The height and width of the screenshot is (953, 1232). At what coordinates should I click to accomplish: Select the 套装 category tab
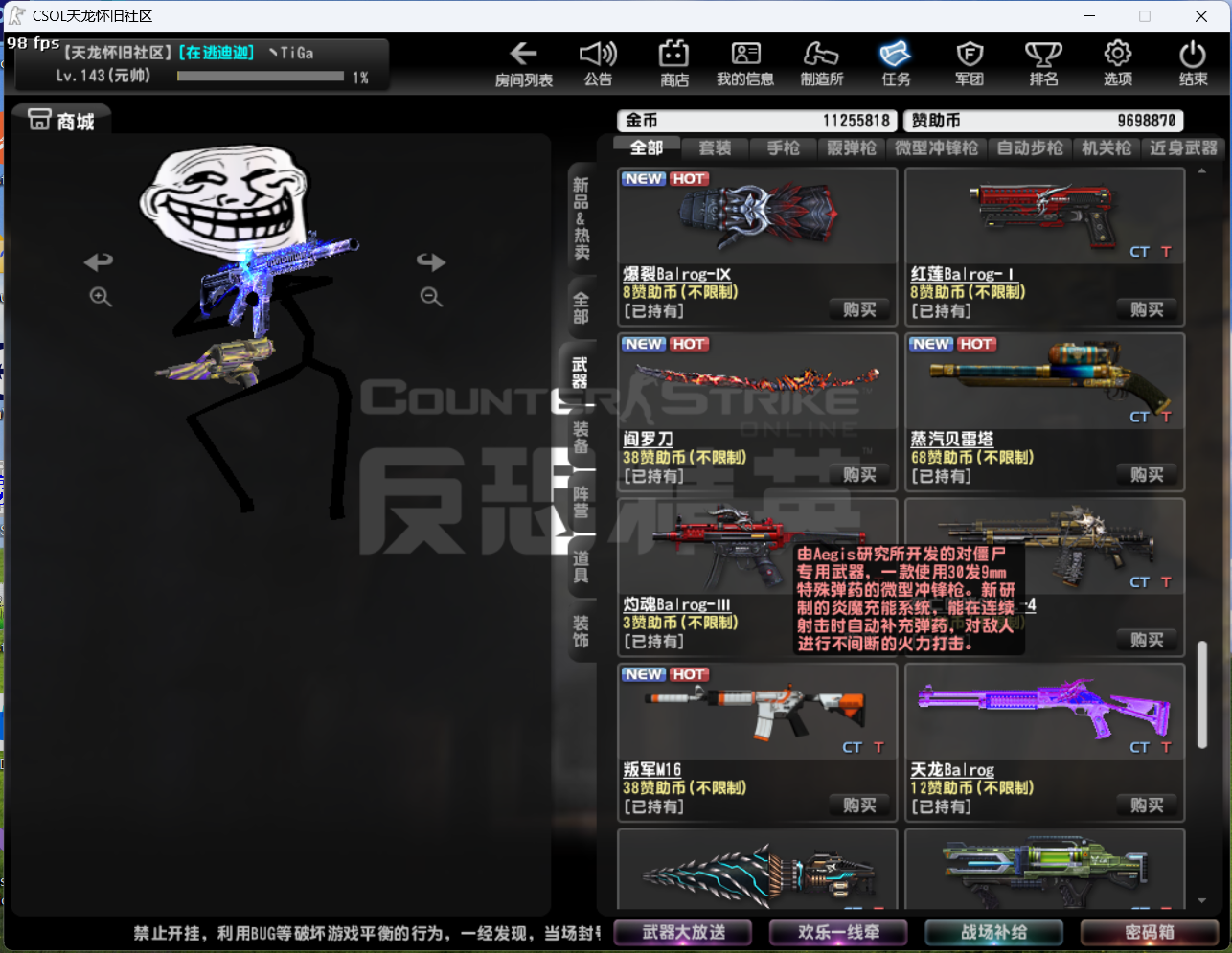tap(715, 147)
